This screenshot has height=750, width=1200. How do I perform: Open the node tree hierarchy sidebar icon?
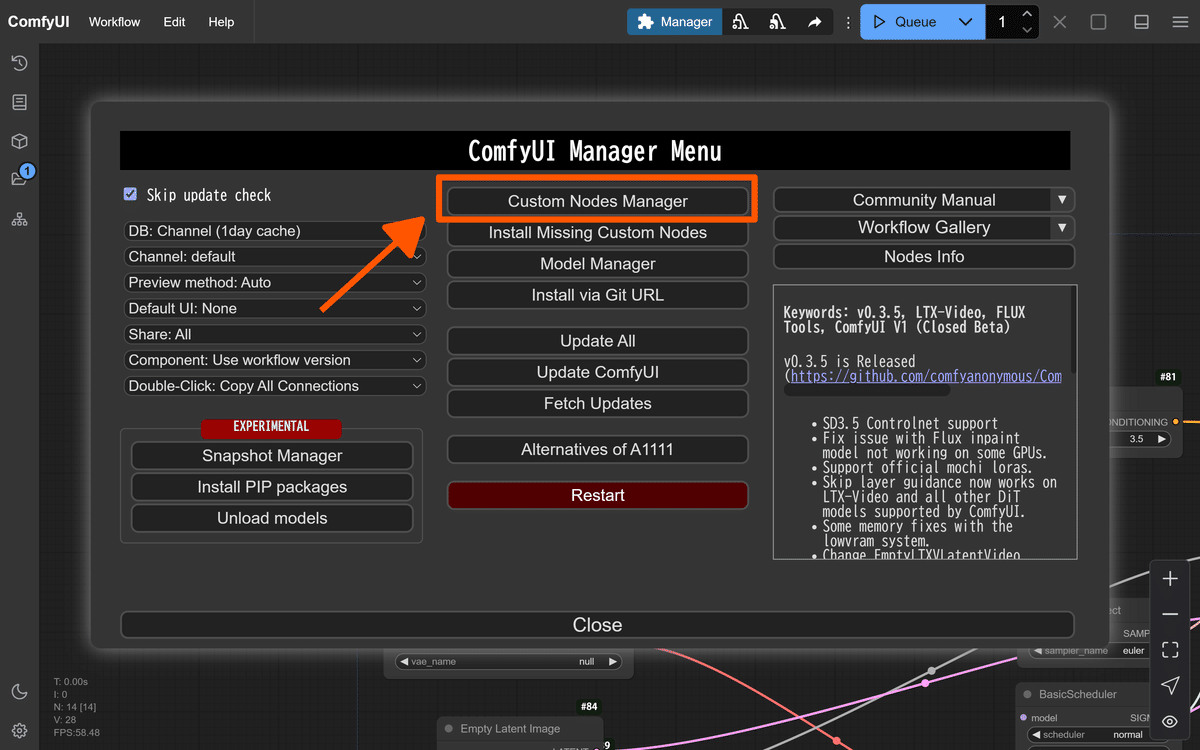point(19,220)
